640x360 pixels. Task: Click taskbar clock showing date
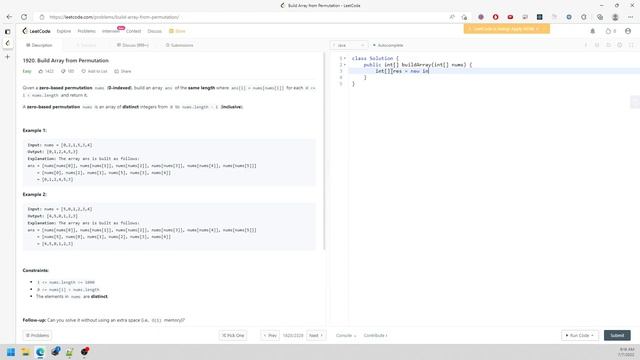pos(627,352)
